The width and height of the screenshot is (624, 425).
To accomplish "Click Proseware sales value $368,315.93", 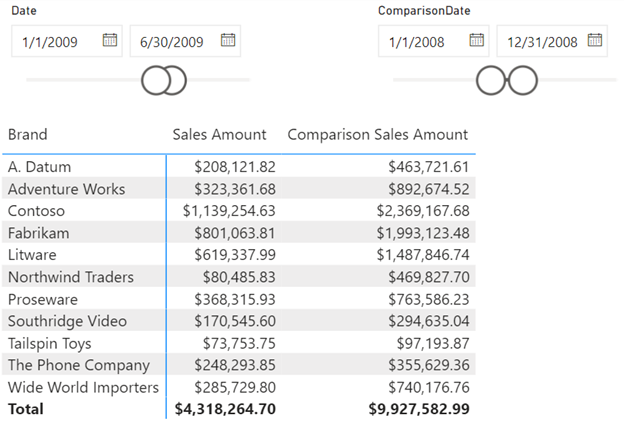I will pyautogui.click(x=235, y=299).
